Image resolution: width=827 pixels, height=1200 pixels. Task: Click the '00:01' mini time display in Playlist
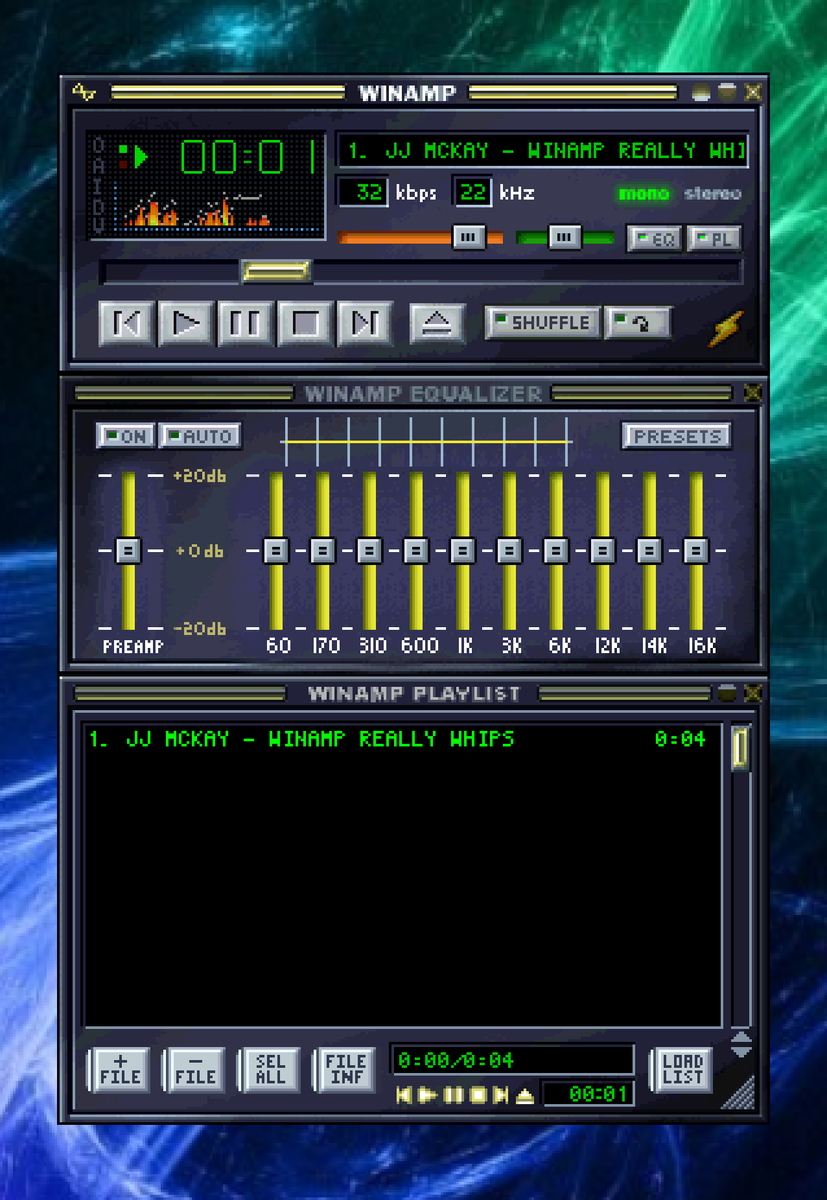pyautogui.click(x=588, y=1094)
